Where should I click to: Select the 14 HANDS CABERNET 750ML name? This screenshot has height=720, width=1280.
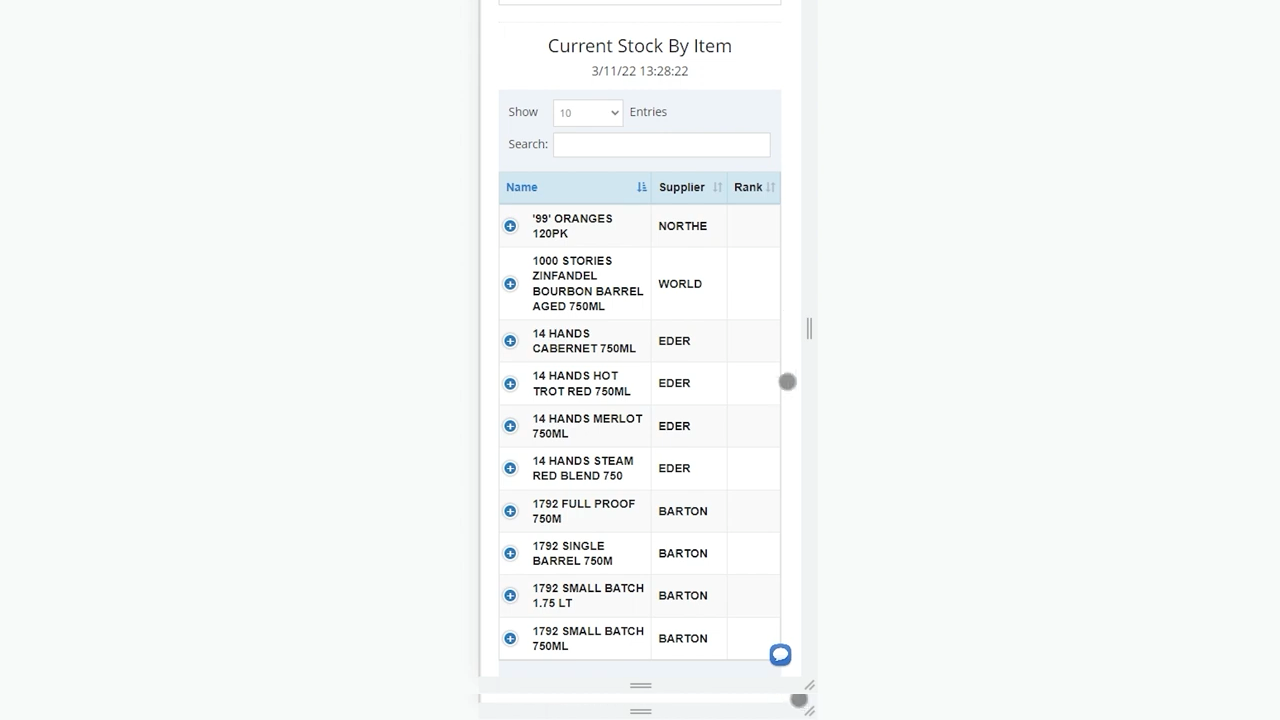pos(584,341)
